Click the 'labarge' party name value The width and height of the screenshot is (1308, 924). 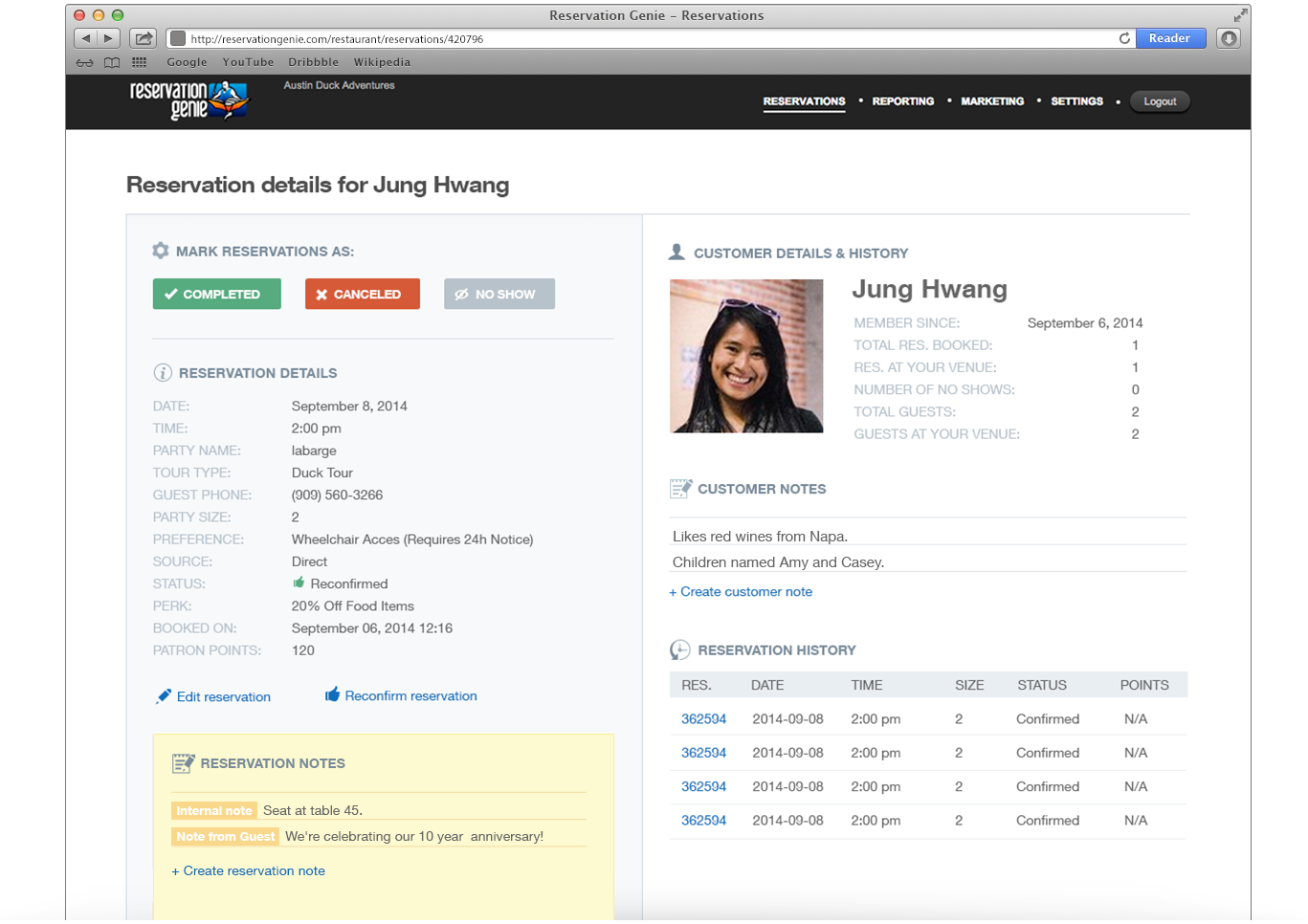[314, 451]
